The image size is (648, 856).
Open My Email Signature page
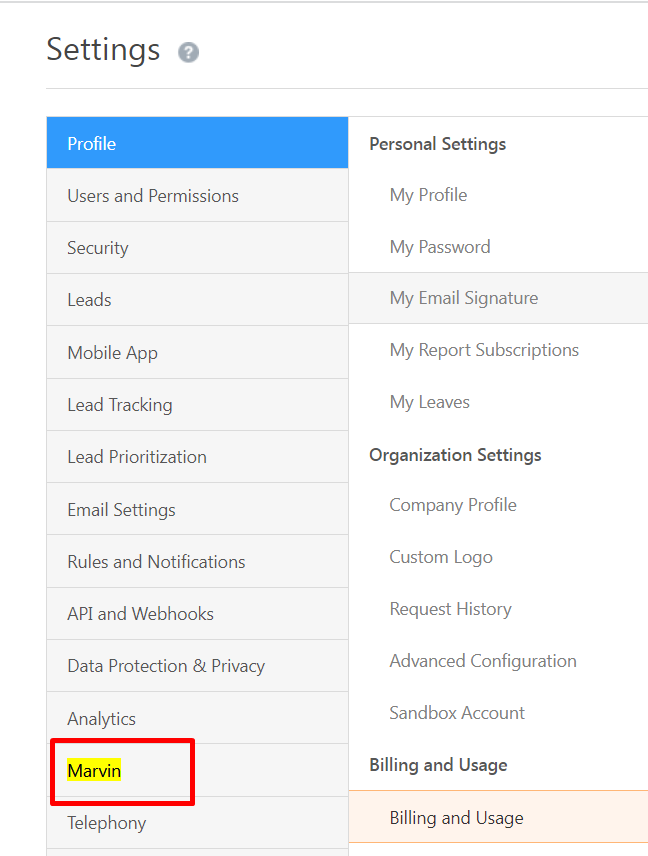point(464,298)
